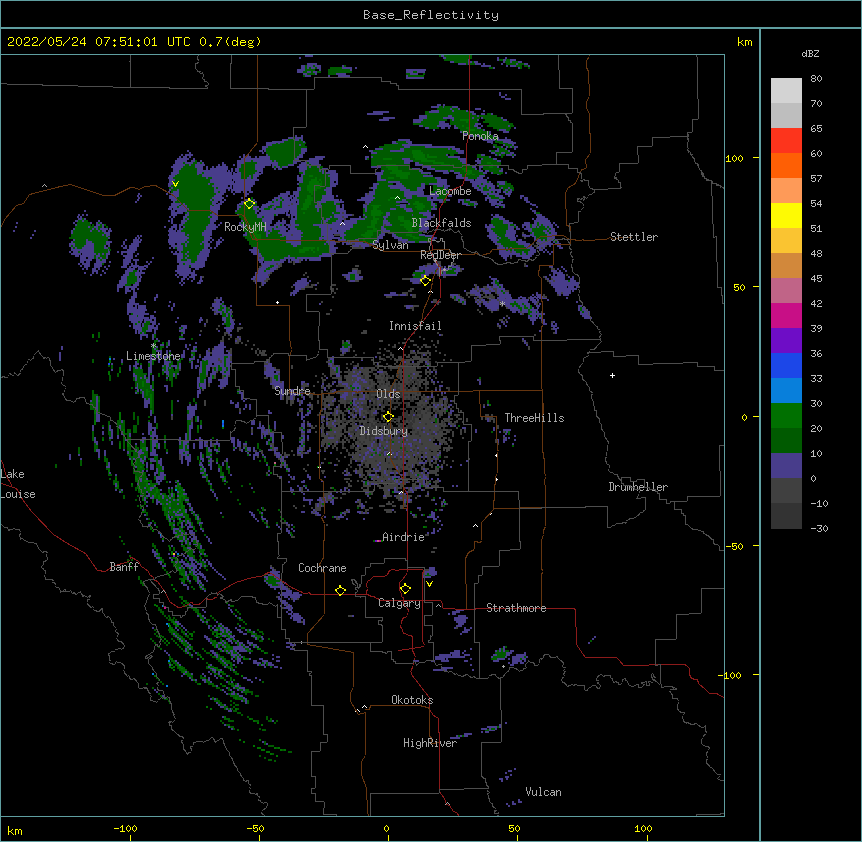Click the bright green 20-30 dBZ swatch
862x842 pixels.
[786, 416]
